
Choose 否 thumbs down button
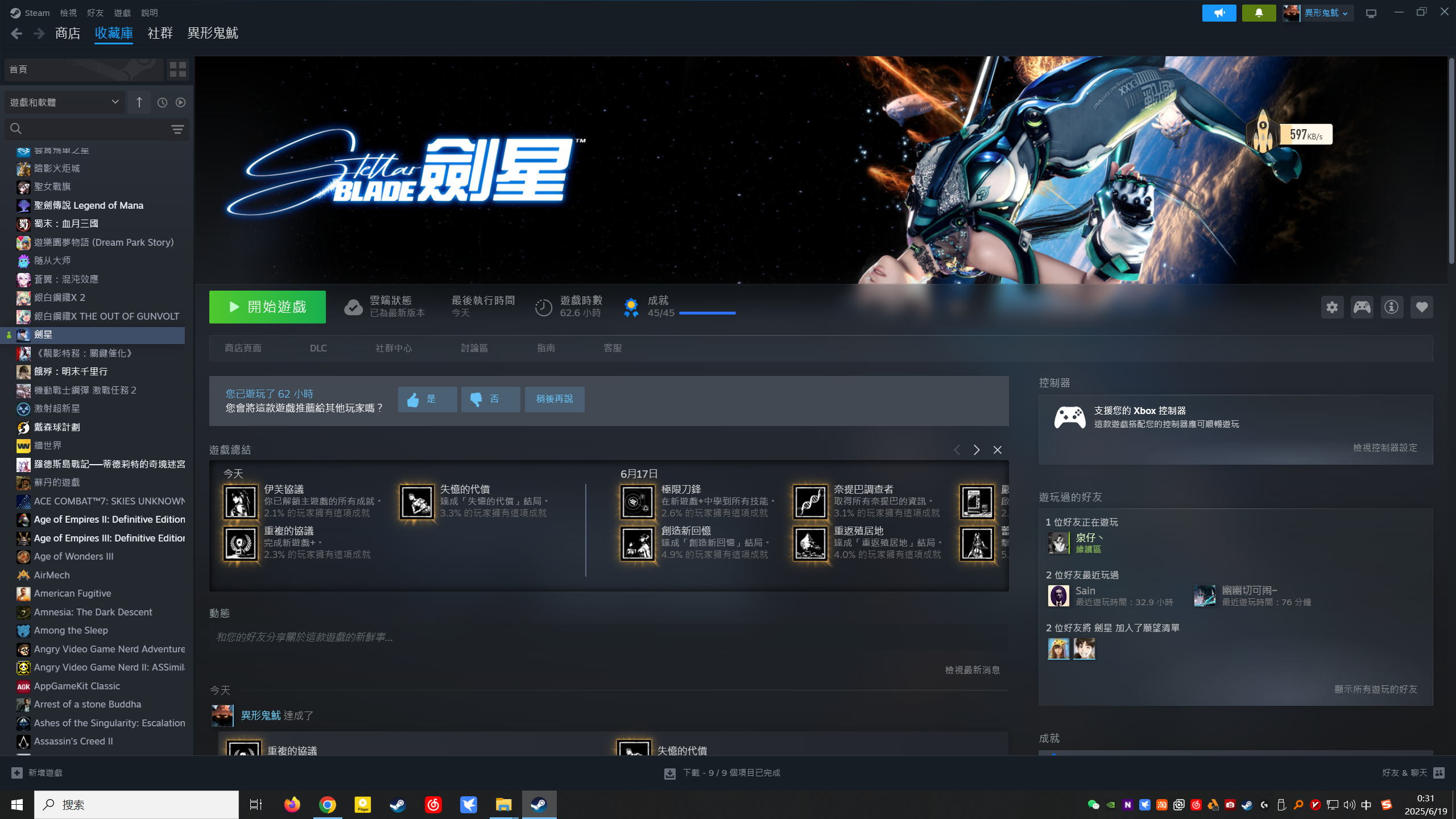(490, 399)
